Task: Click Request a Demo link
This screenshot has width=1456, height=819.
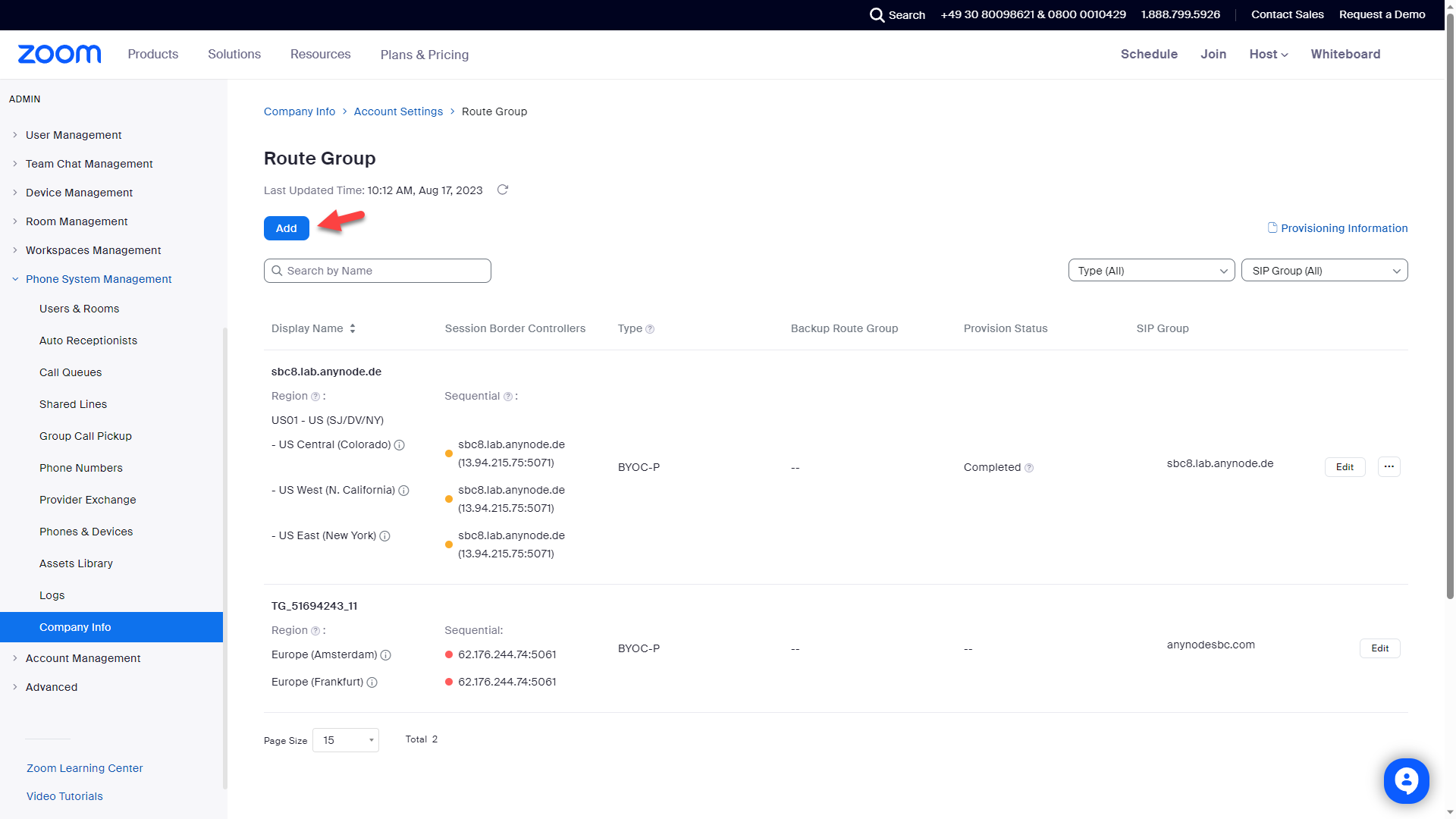Action: (1382, 14)
